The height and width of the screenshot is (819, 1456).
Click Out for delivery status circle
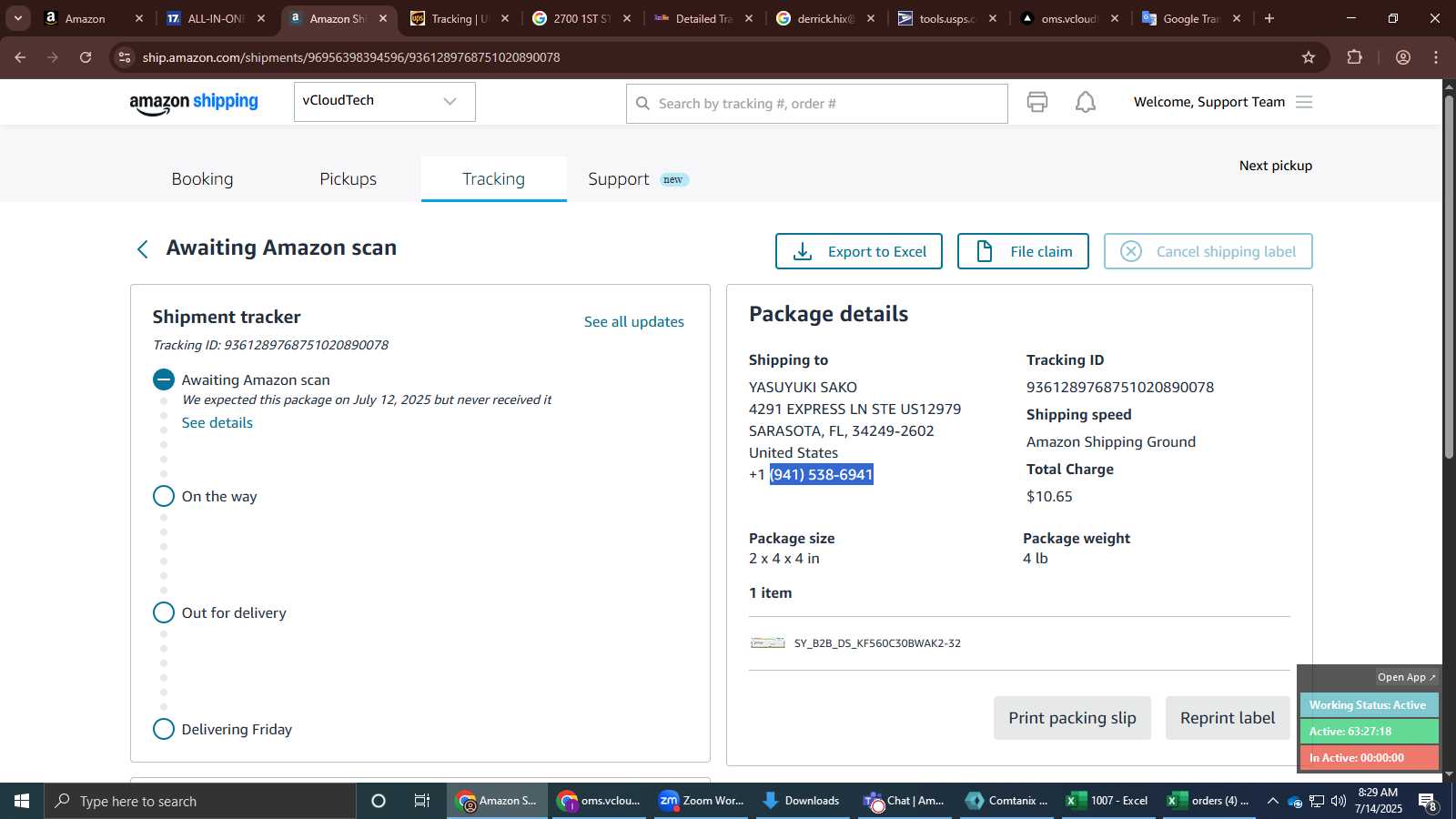pos(164,612)
